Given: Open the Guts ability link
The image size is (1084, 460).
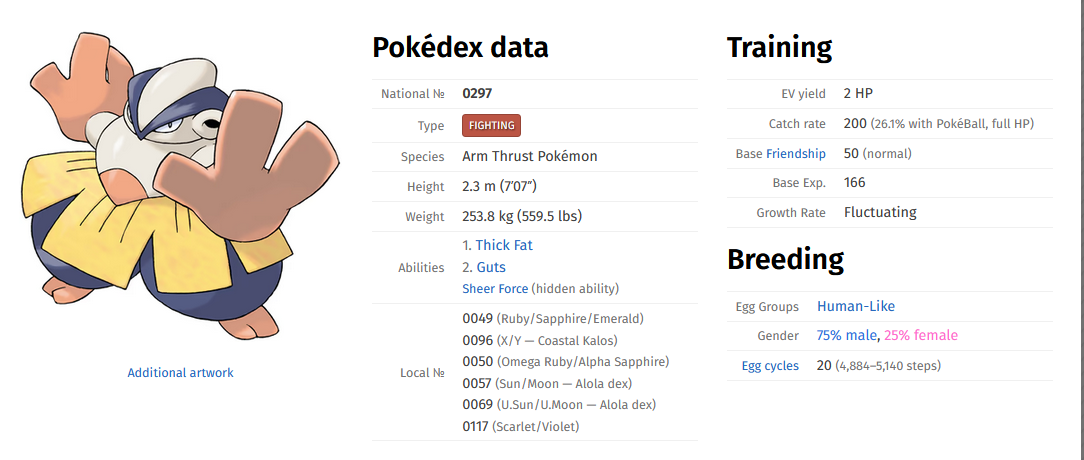Looking at the screenshot, I should tap(491, 267).
